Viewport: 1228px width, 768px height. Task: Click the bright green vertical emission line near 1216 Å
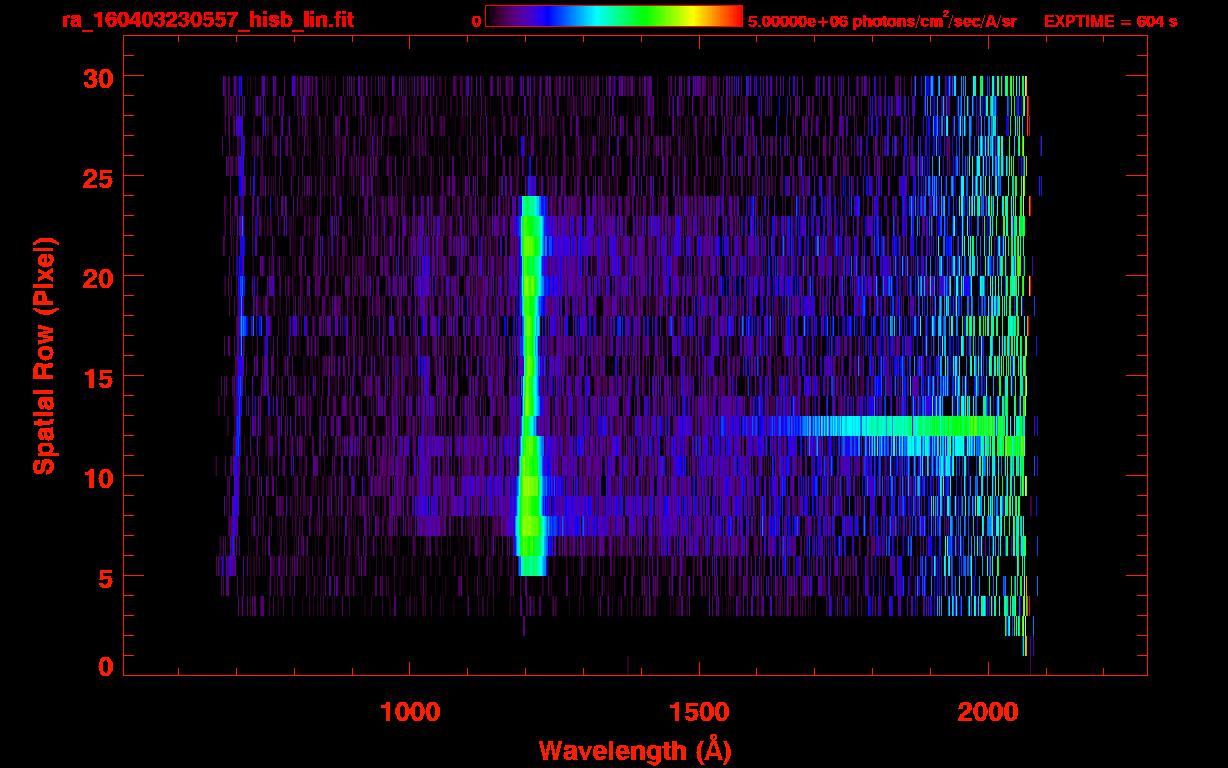click(530, 386)
